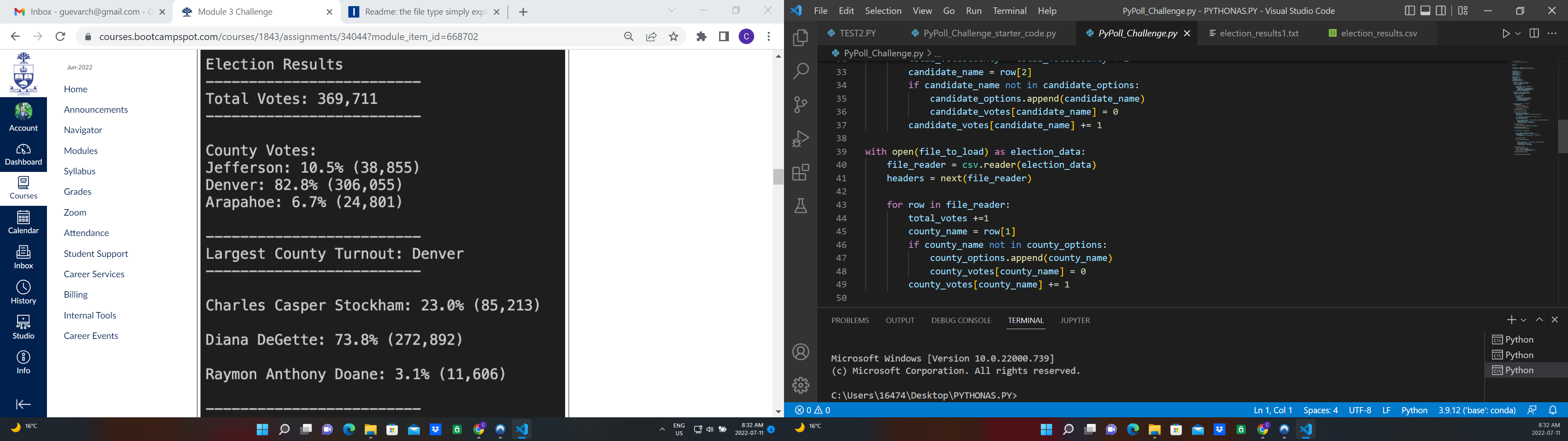Open the Run and Debug view
The height and width of the screenshot is (441, 1568).
tap(800, 138)
